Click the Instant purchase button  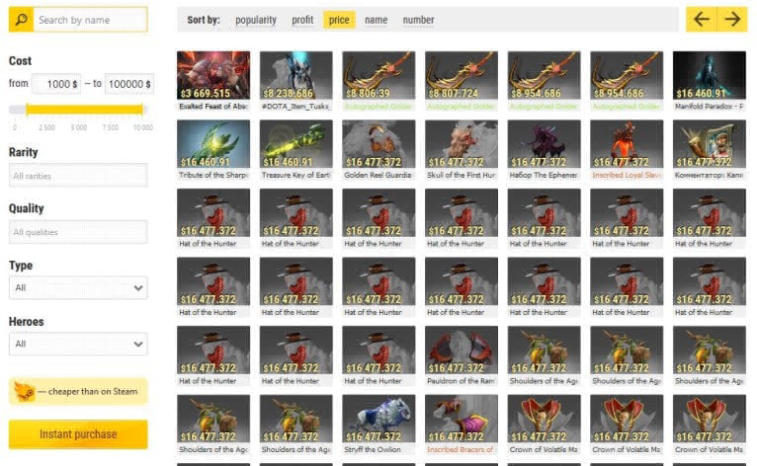coord(78,434)
